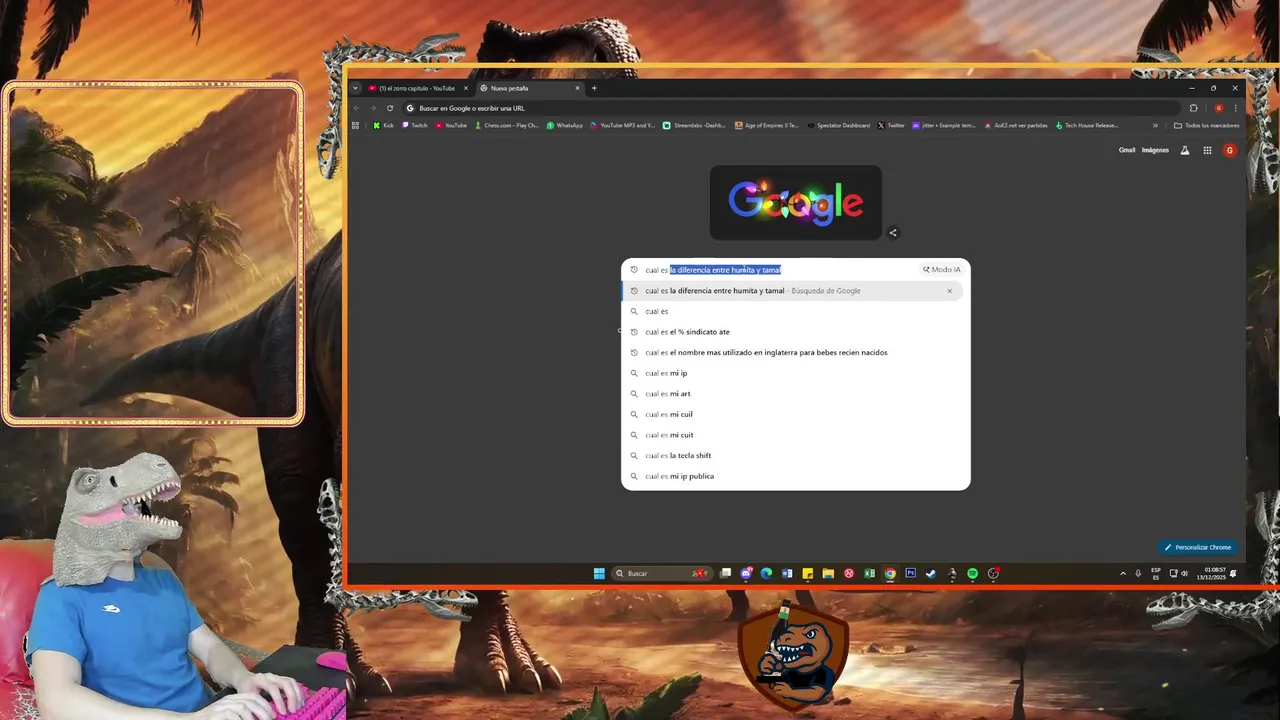Click the Chrome address bar
The image size is (1280, 720).
790,108
